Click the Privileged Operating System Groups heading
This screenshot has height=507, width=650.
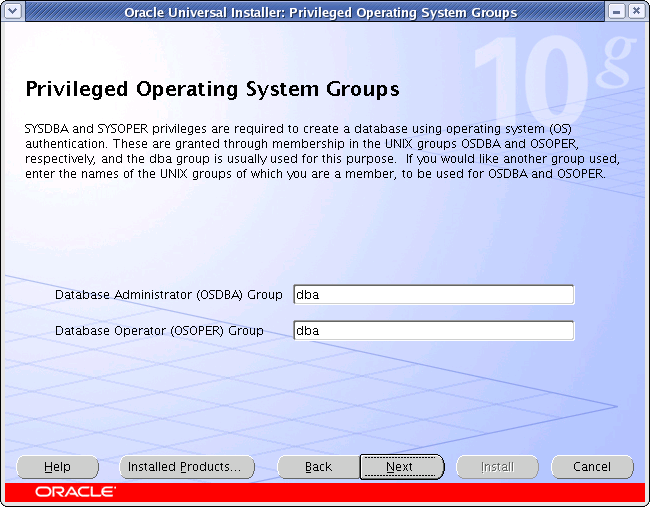212,89
